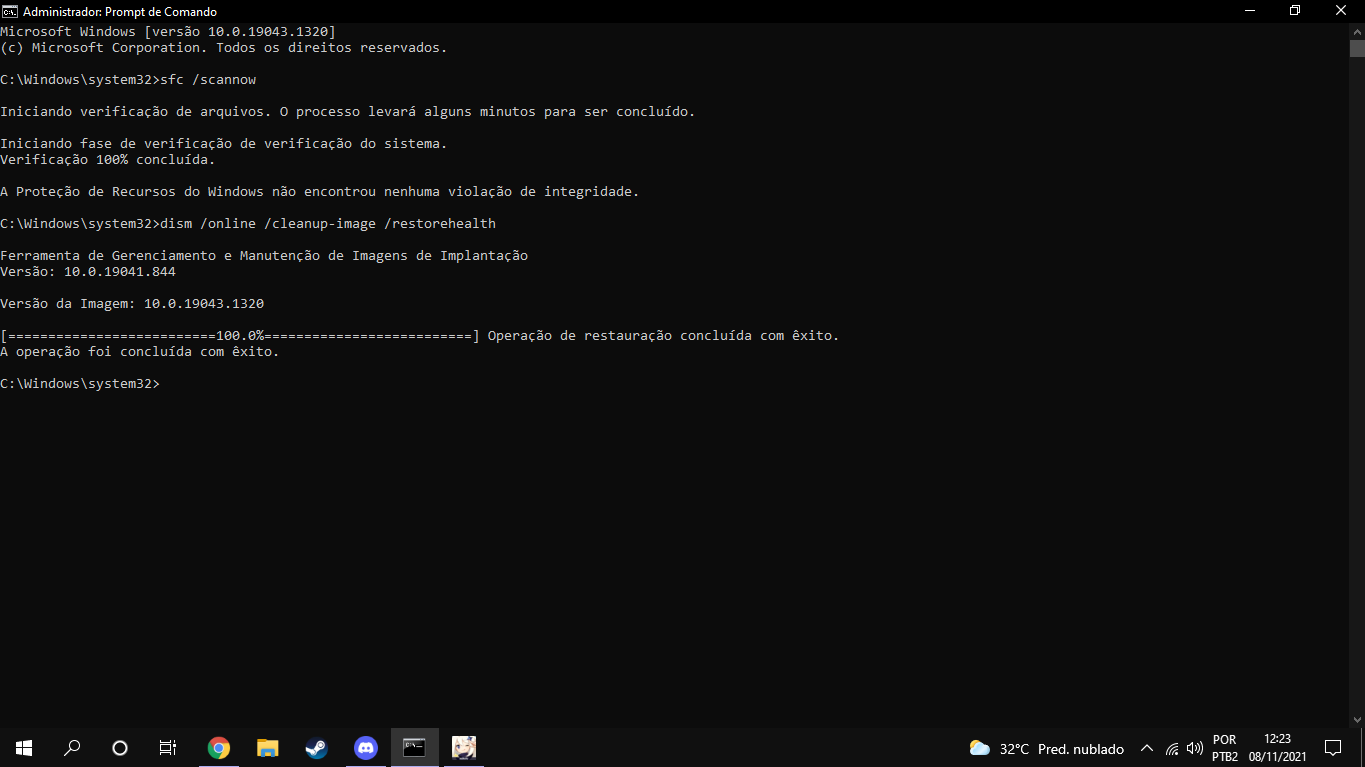The width and height of the screenshot is (1365, 767).
Task: Launch Cortana from the taskbar circle icon
Action: 120,748
